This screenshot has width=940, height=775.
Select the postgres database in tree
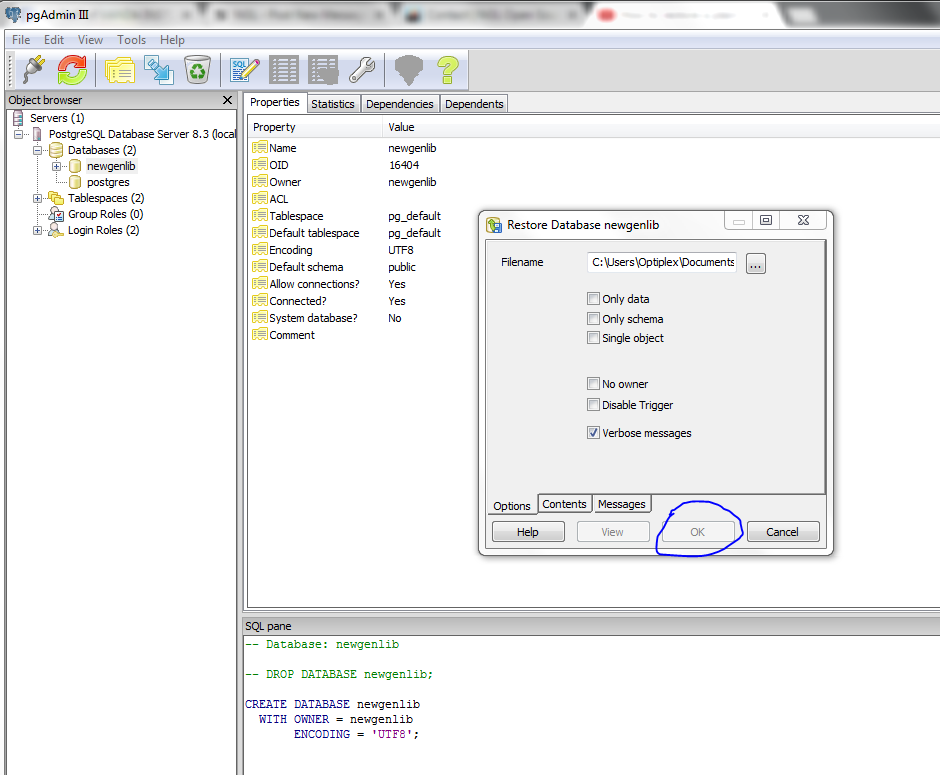(x=108, y=182)
